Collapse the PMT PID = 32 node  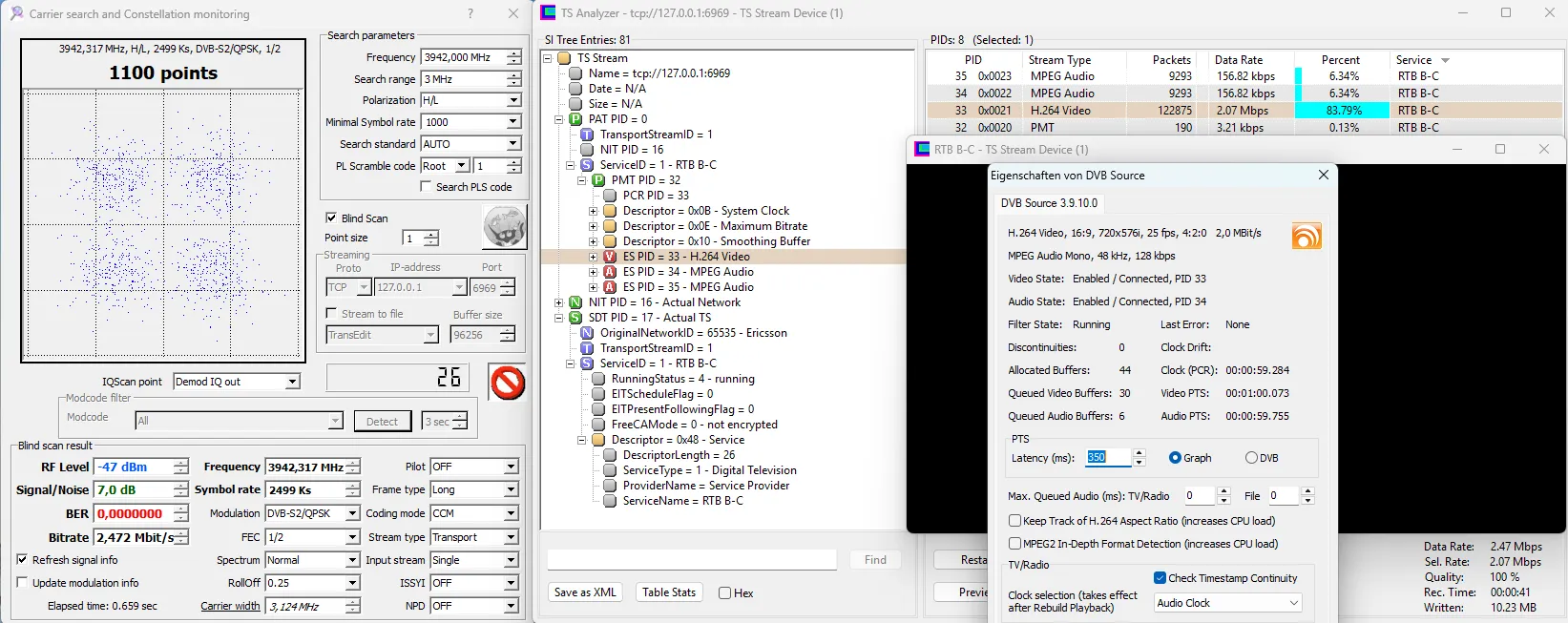point(582,180)
